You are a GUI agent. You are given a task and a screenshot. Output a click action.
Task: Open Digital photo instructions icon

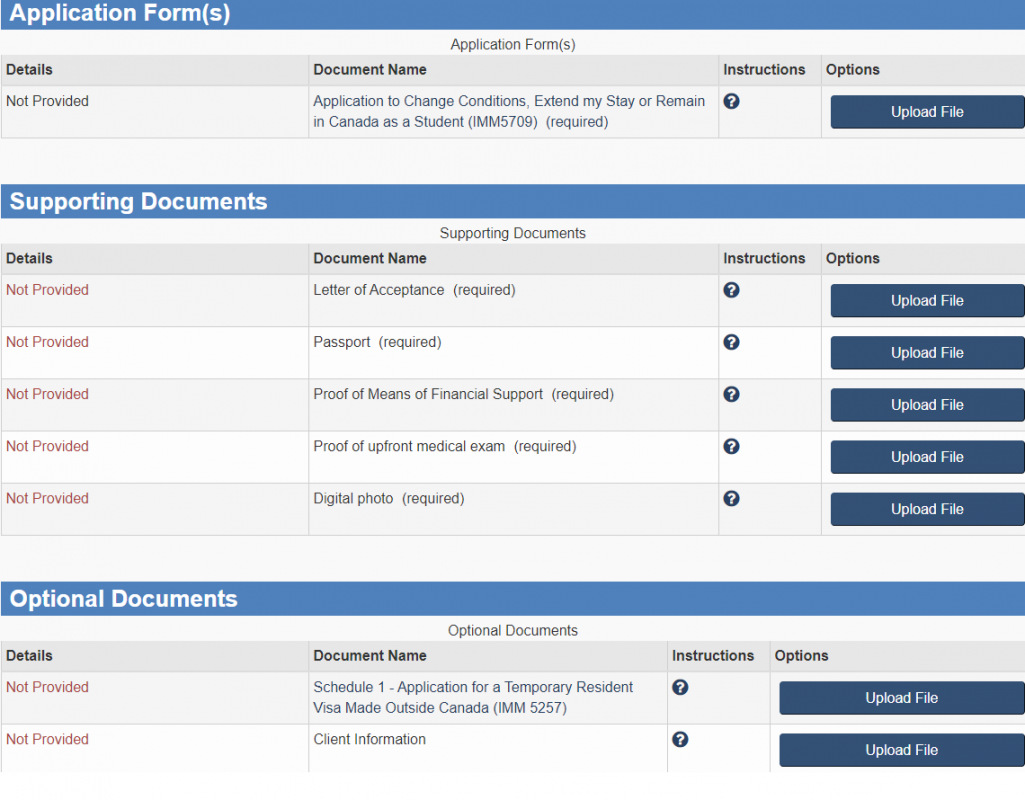coord(731,498)
